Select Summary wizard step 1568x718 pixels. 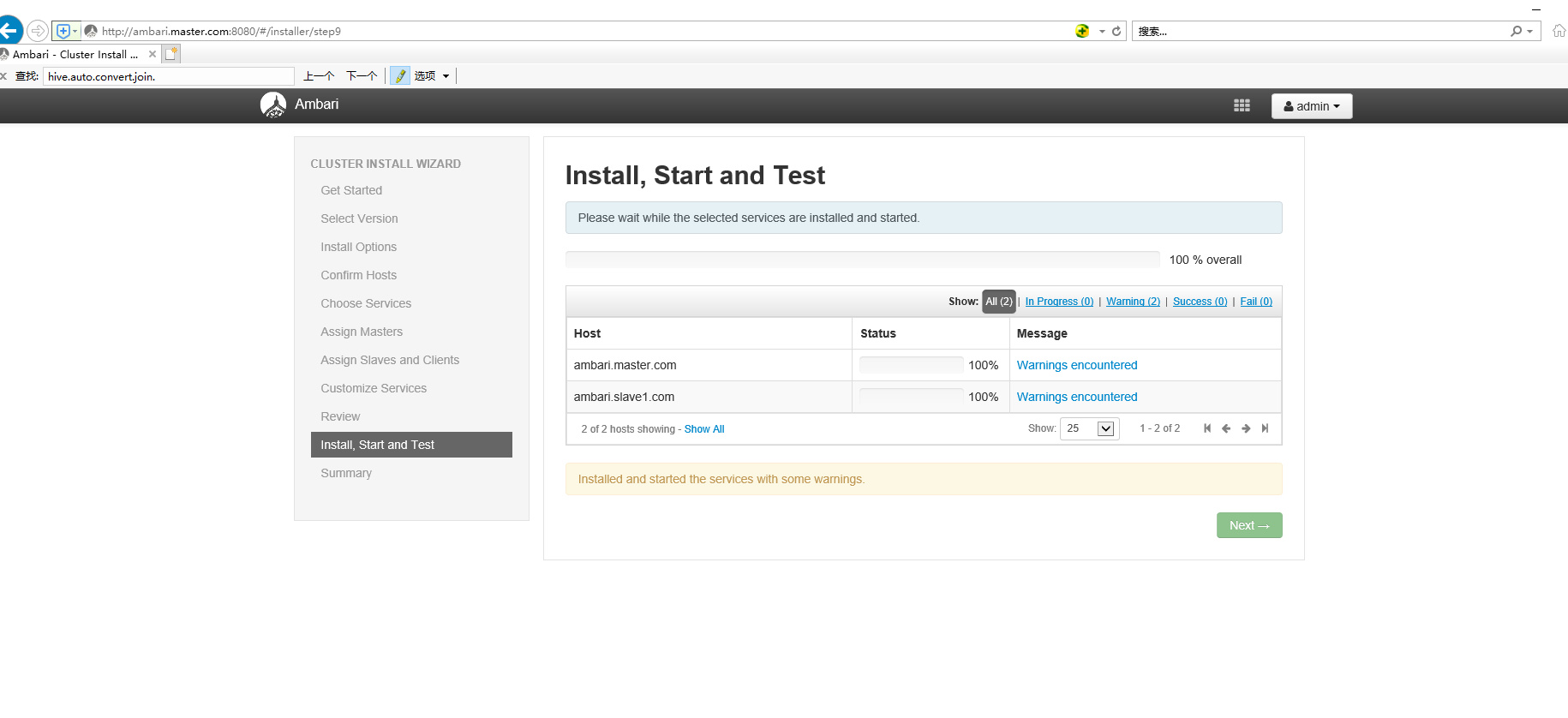[346, 473]
